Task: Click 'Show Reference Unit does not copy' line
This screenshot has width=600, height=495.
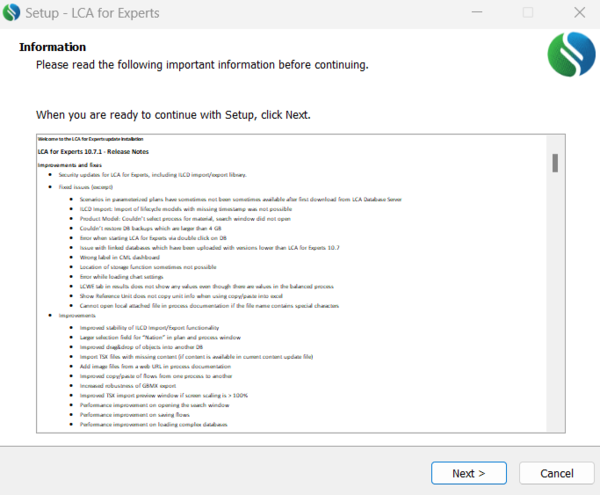Action: tap(181, 296)
